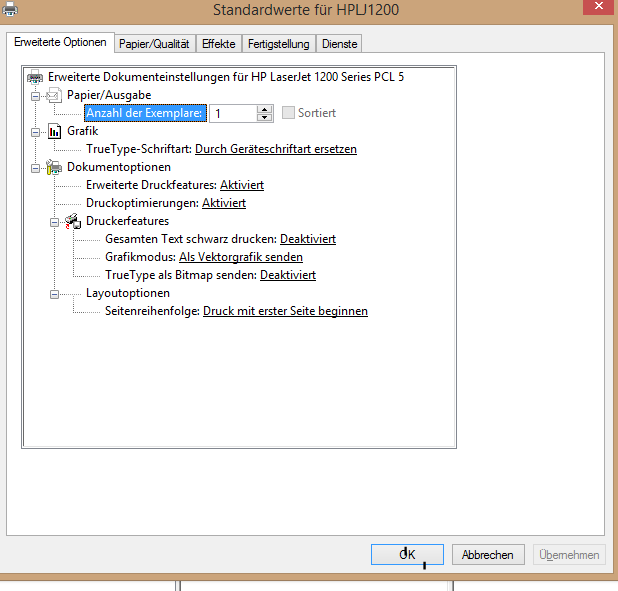Click the Dokumentoptionen printer icon
This screenshot has width=618, height=591.
[54, 167]
